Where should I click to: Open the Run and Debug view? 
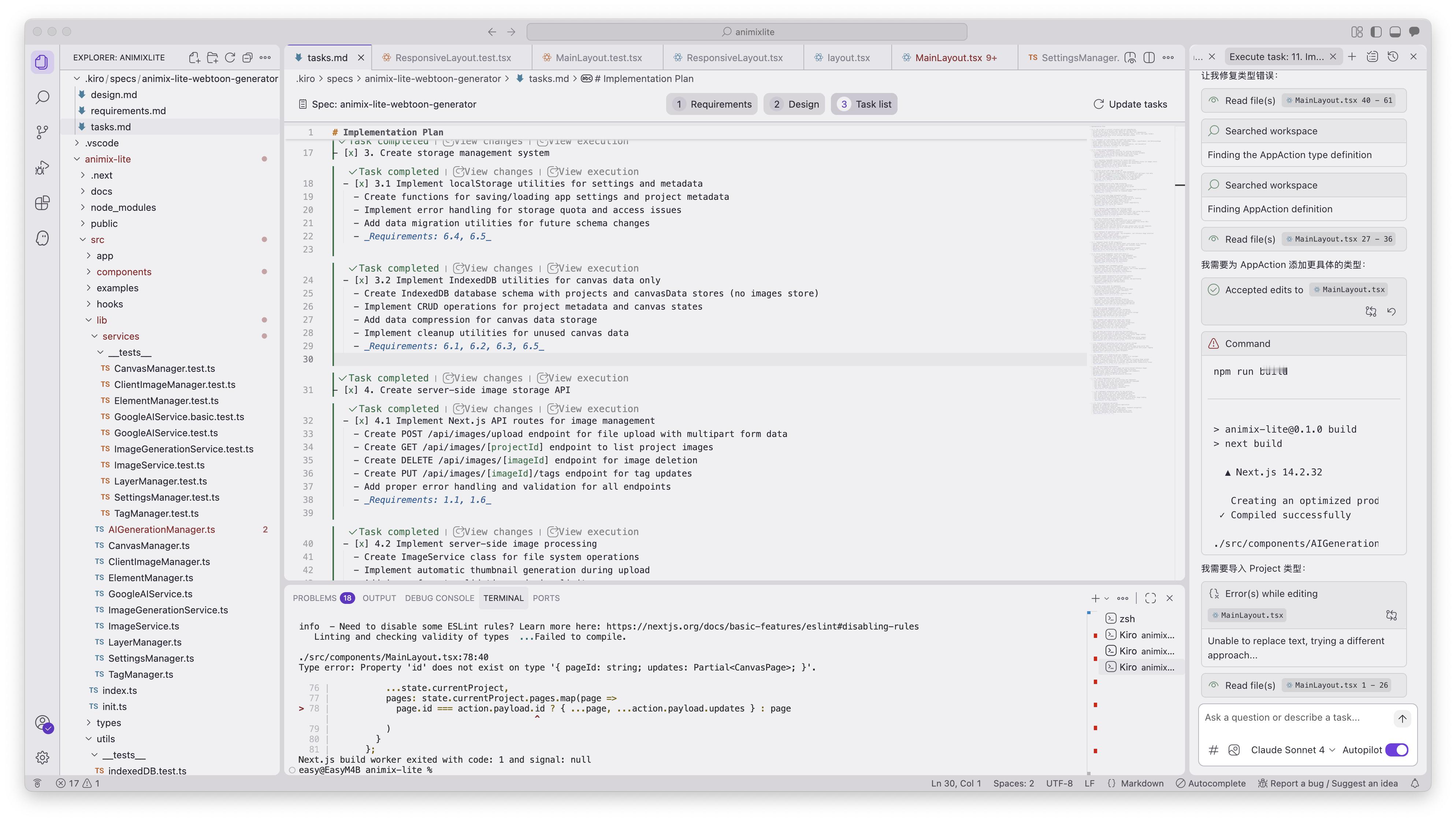coord(42,168)
